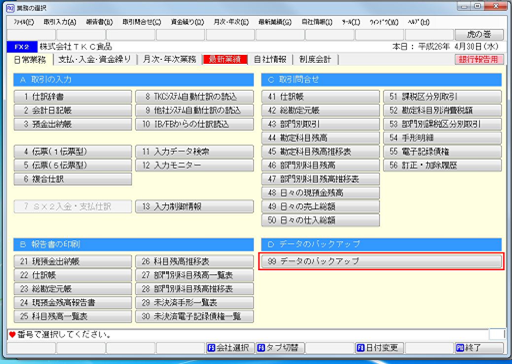The height and width of the screenshot is (364, 512).
Task: Print 23 総勘定元帳 report
Action: [x=73, y=289]
